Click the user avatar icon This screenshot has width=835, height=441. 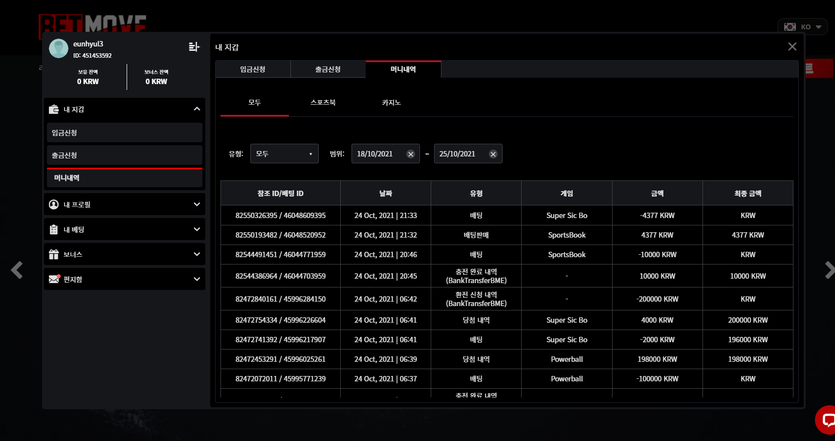pos(59,48)
